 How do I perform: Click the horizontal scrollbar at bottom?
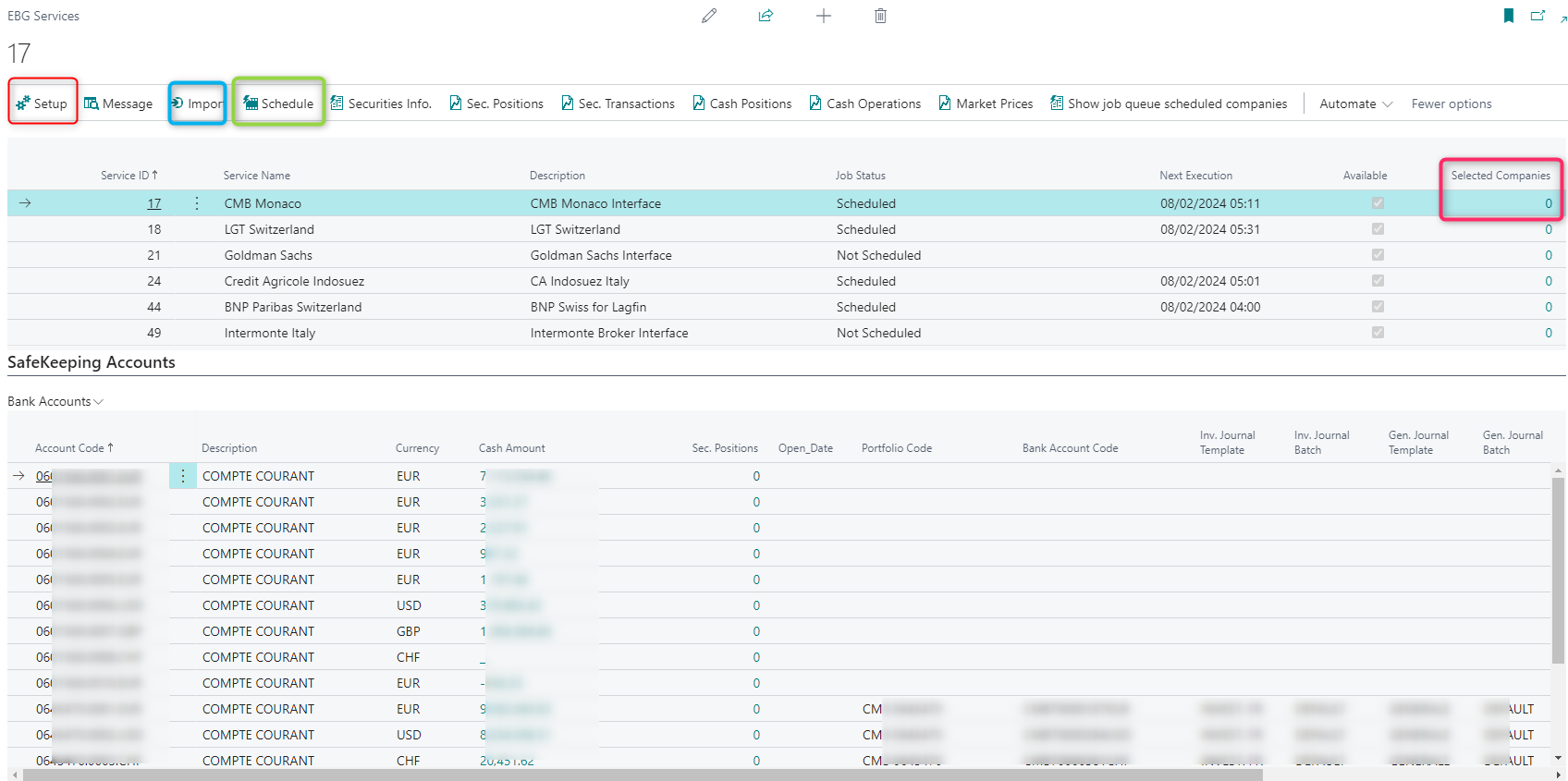643,775
